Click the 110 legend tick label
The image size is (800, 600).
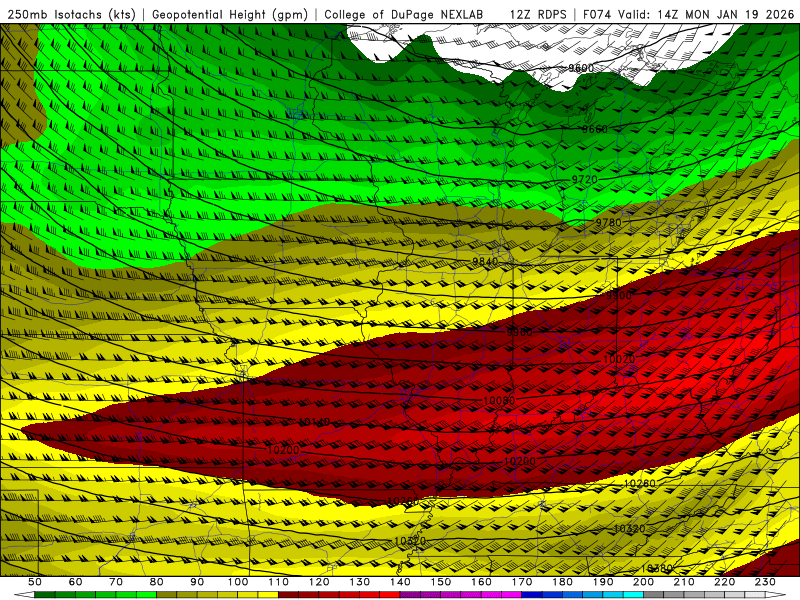click(279, 582)
